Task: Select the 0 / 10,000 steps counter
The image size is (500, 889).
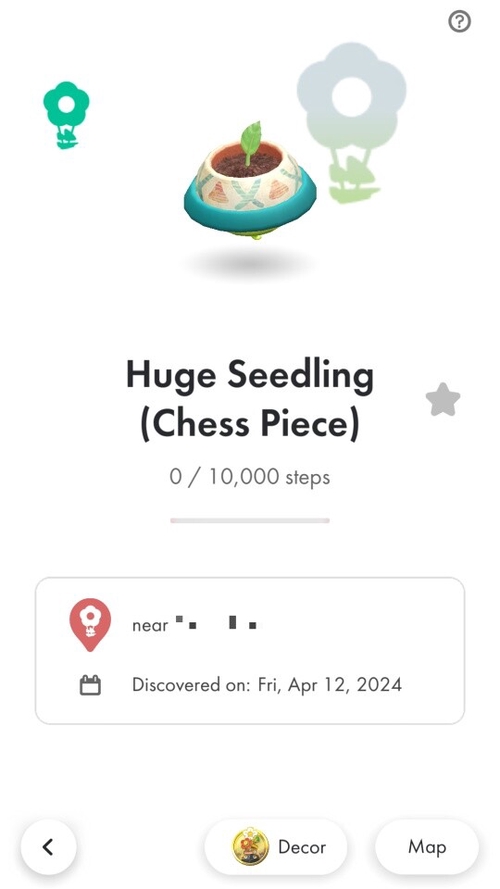Action: tap(249, 477)
